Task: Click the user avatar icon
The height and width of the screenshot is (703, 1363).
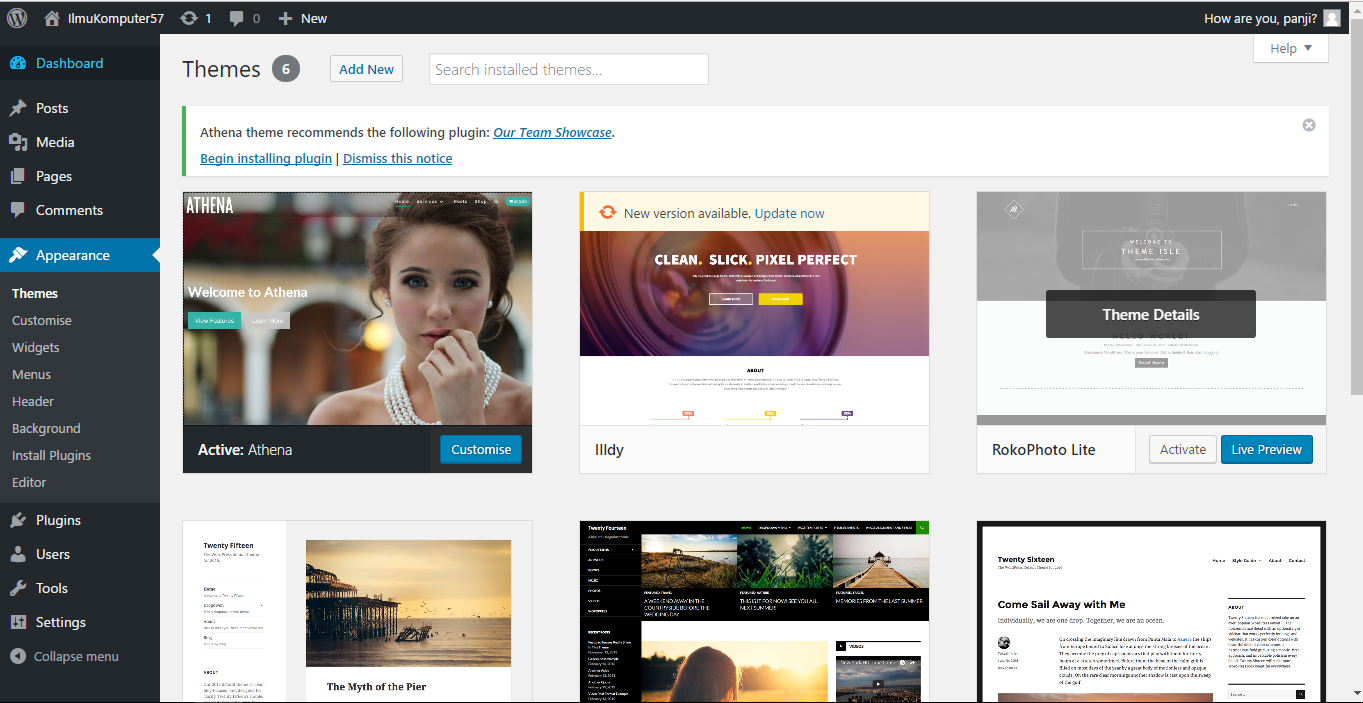Action: [1331, 18]
